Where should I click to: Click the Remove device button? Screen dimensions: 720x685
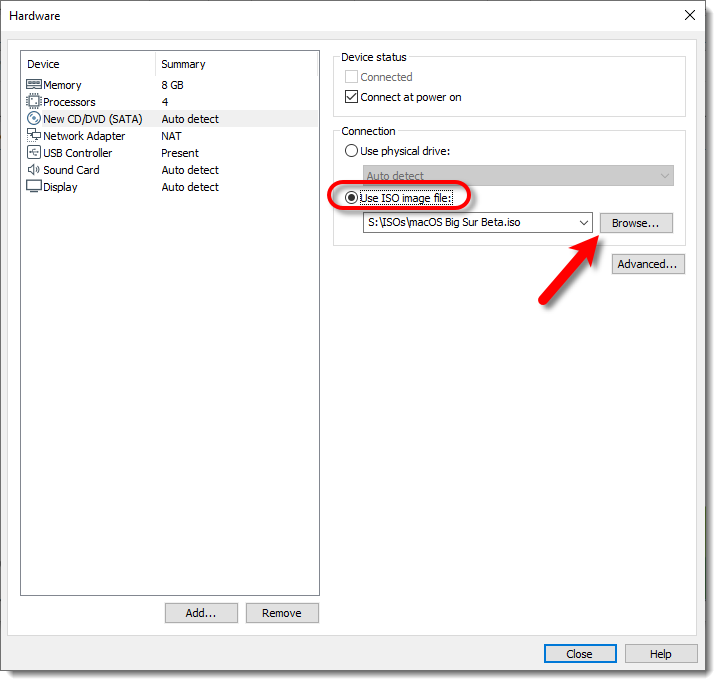click(x=282, y=613)
